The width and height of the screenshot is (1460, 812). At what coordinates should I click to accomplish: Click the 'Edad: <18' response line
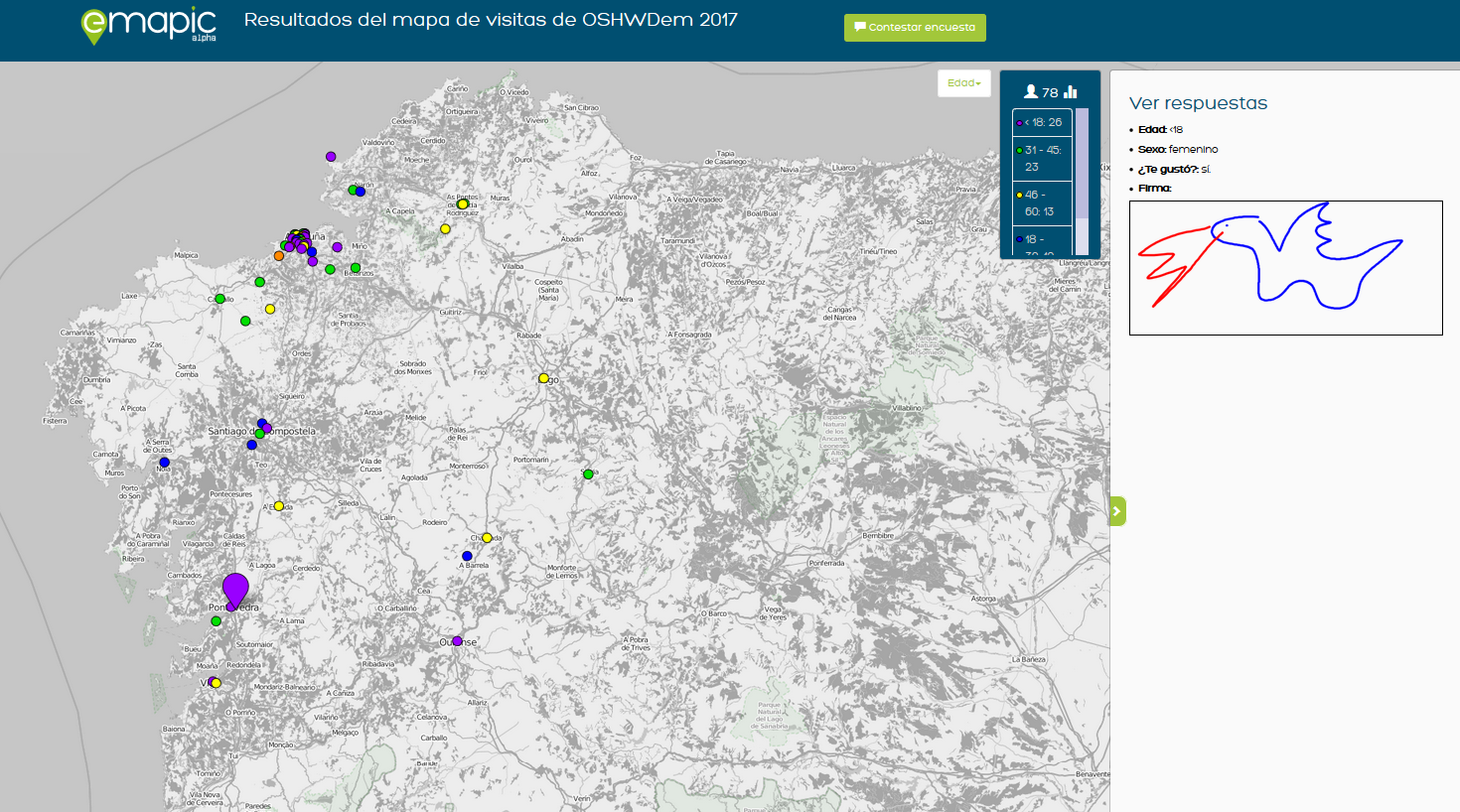click(x=1160, y=130)
